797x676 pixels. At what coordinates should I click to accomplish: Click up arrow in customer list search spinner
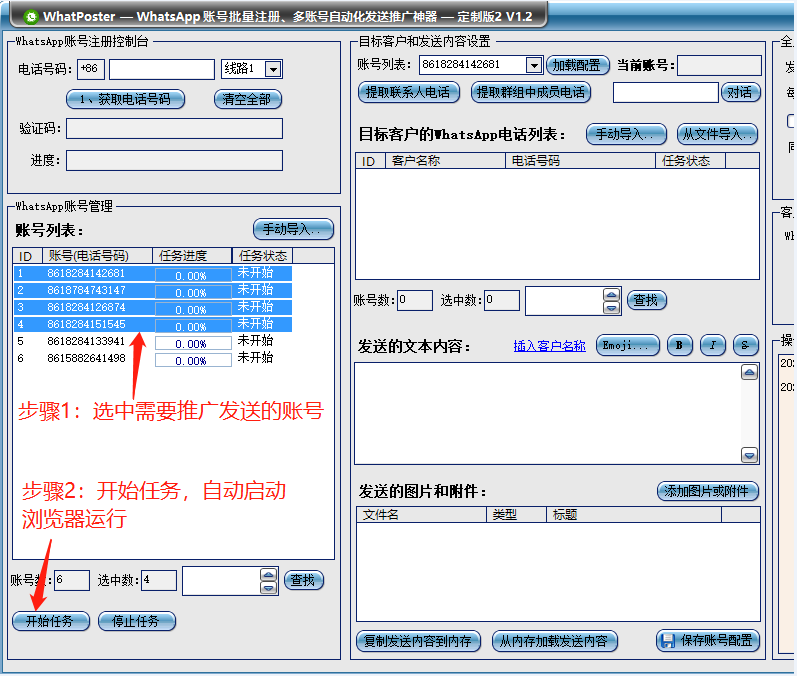[x=611, y=295]
